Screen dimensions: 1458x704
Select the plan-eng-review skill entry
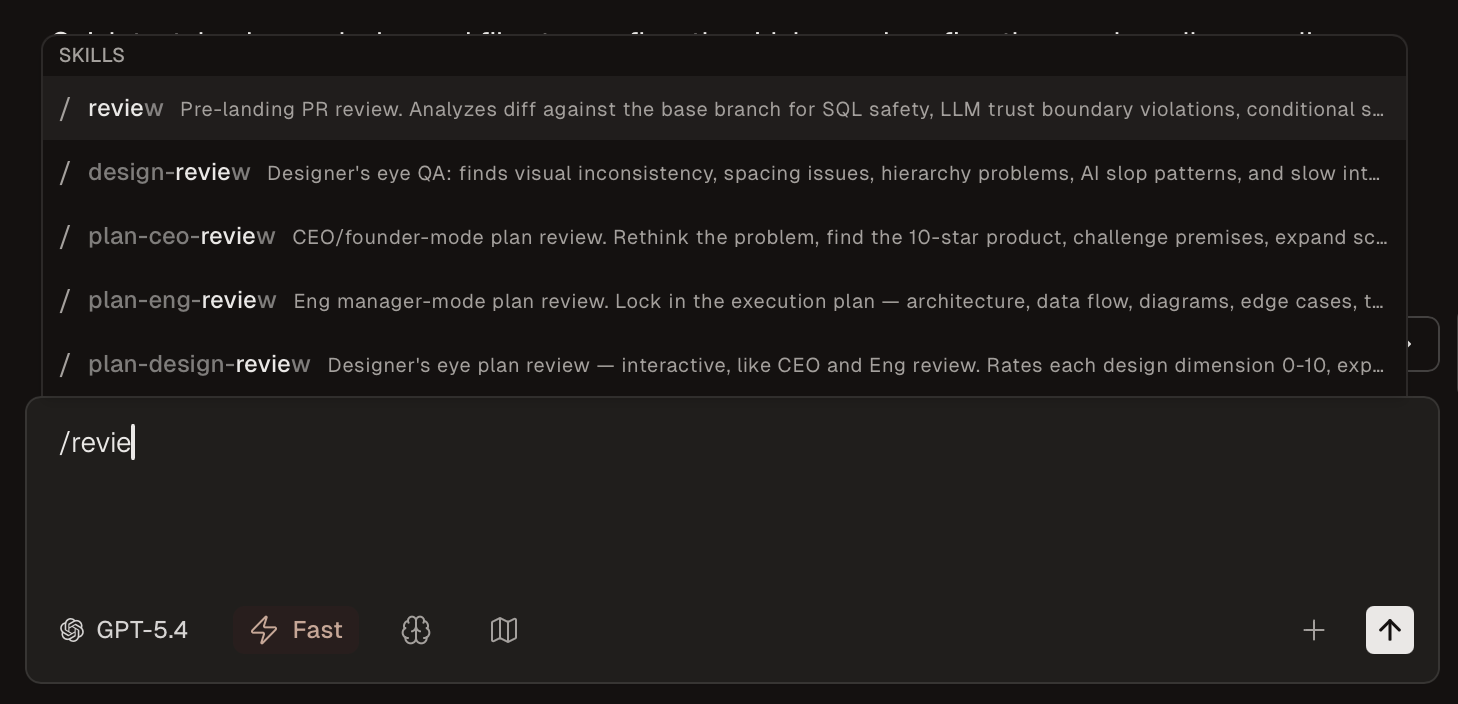click(x=182, y=301)
